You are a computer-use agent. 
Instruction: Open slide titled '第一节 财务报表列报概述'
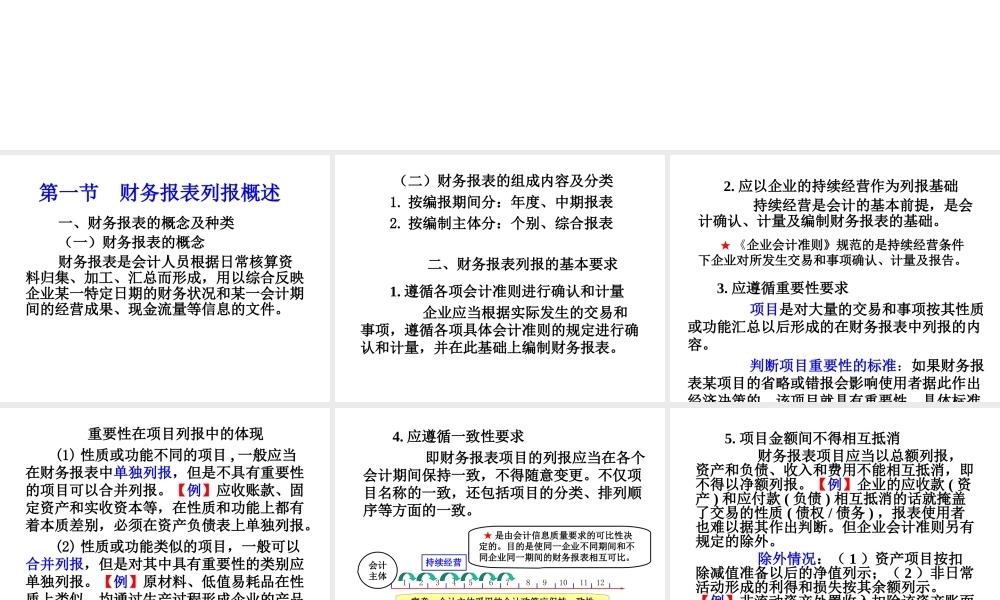tap(160, 192)
